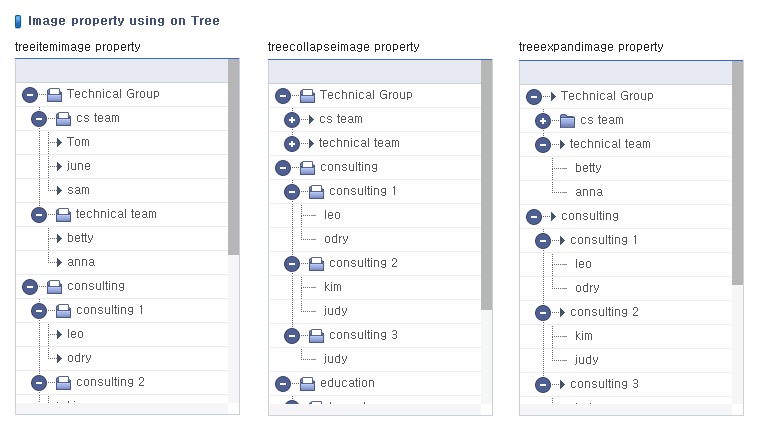Click the arrow icon beside Tom
Viewport: 764px width, 435px height.
click(x=59, y=142)
